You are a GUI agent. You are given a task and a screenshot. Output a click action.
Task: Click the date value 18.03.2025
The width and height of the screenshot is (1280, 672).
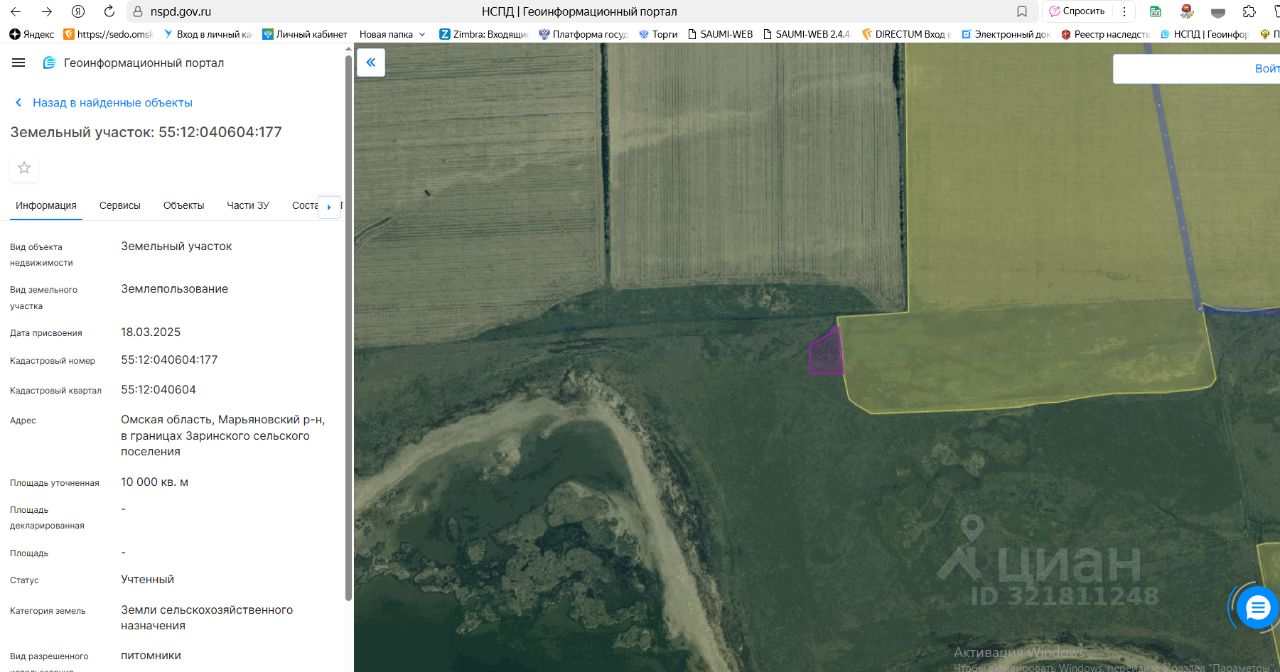click(x=151, y=332)
